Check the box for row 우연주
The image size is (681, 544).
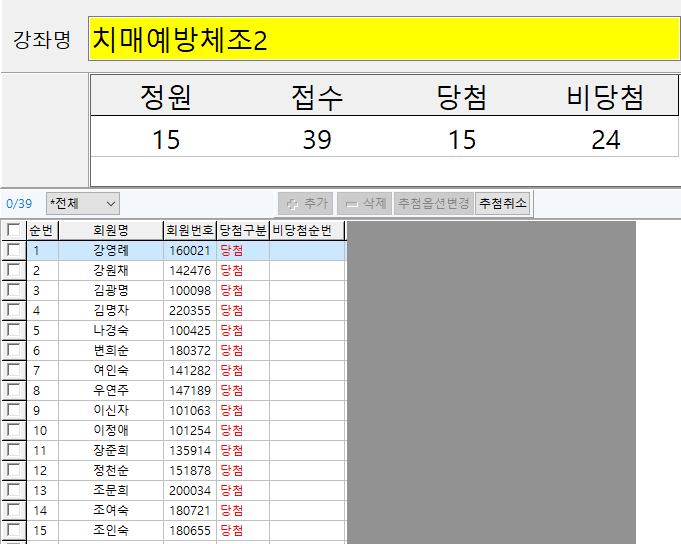(x=13, y=390)
